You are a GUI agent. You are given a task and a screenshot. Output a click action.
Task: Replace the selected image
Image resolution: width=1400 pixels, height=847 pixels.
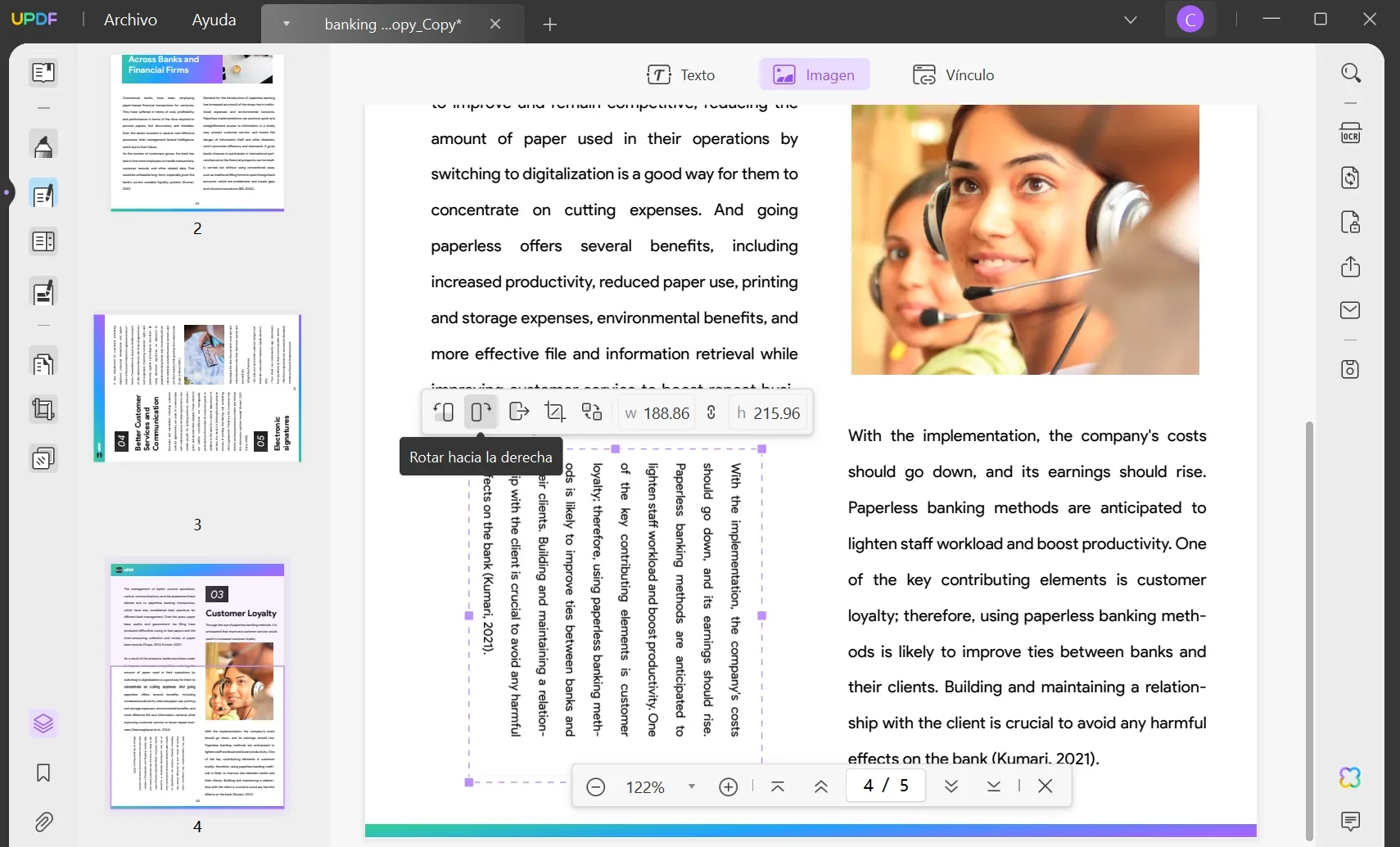(592, 412)
